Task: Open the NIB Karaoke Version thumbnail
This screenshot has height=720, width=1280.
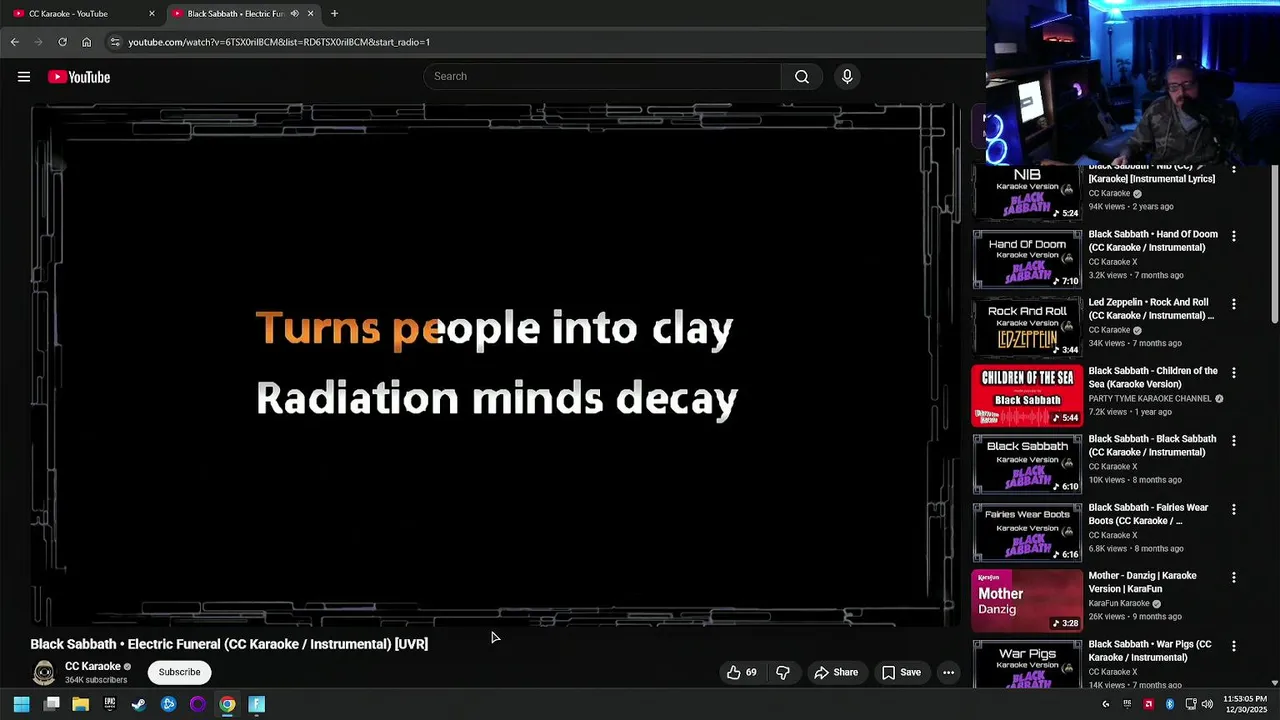Action: click(x=1027, y=192)
